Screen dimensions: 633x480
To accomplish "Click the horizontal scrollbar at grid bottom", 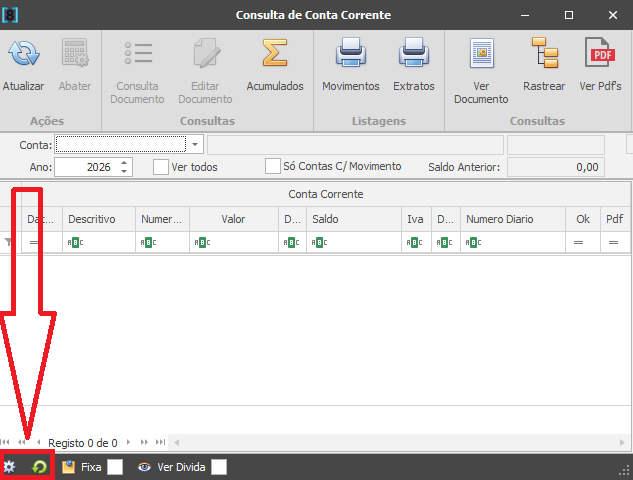I will point(400,442).
